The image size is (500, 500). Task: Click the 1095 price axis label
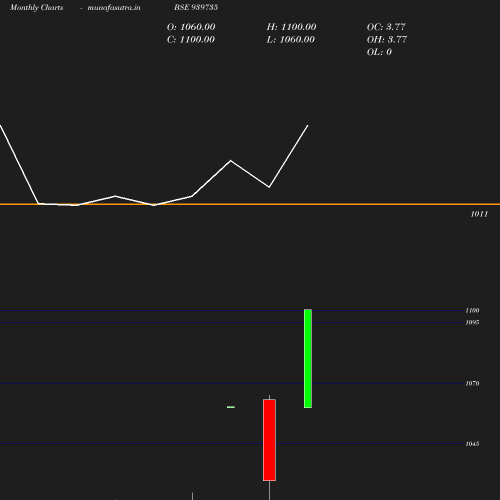click(472, 322)
